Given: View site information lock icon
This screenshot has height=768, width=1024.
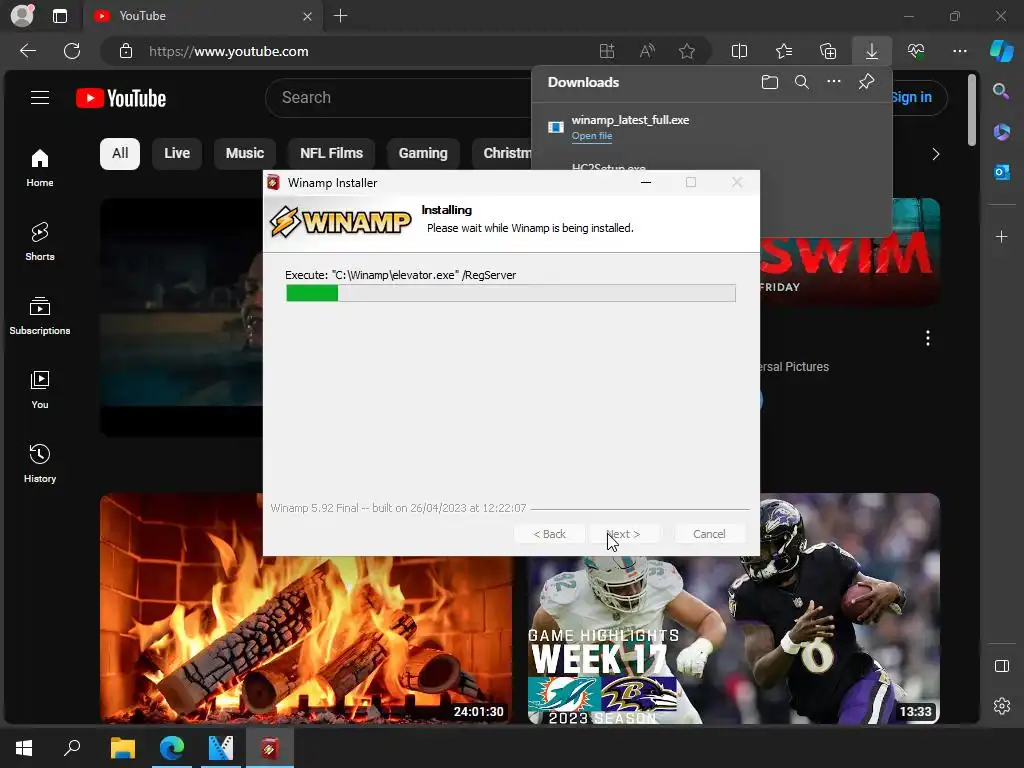Looking at the screenshot, I should pyautogui.click(x=126, y=51).
